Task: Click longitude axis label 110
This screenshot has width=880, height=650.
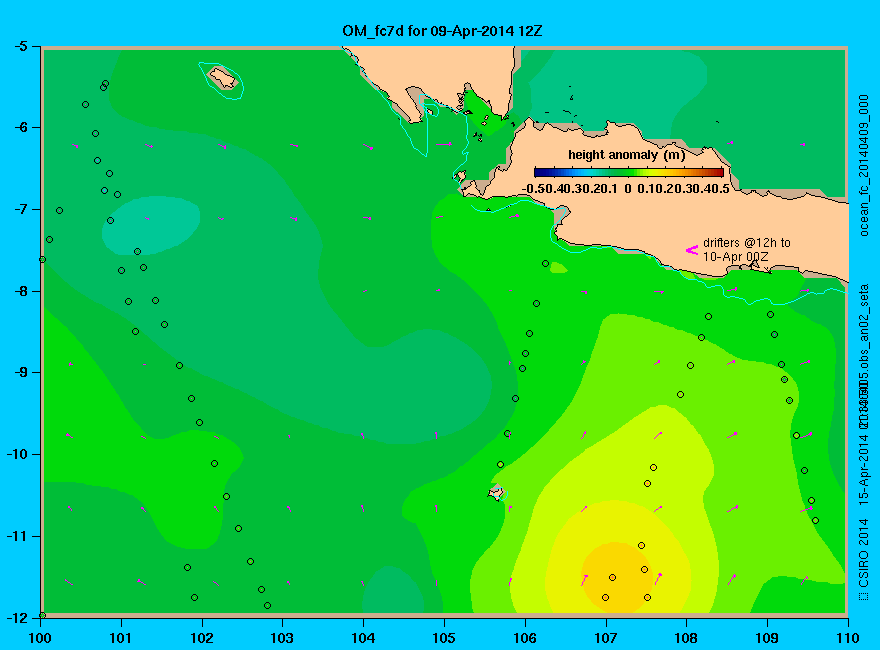Action: pos(848,638)
